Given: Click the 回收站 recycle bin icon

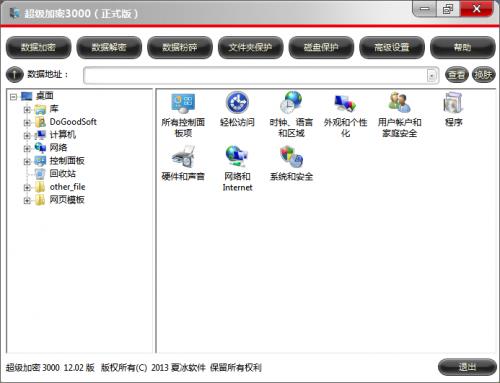Looking at the screenshot, I should pos(40,174).
